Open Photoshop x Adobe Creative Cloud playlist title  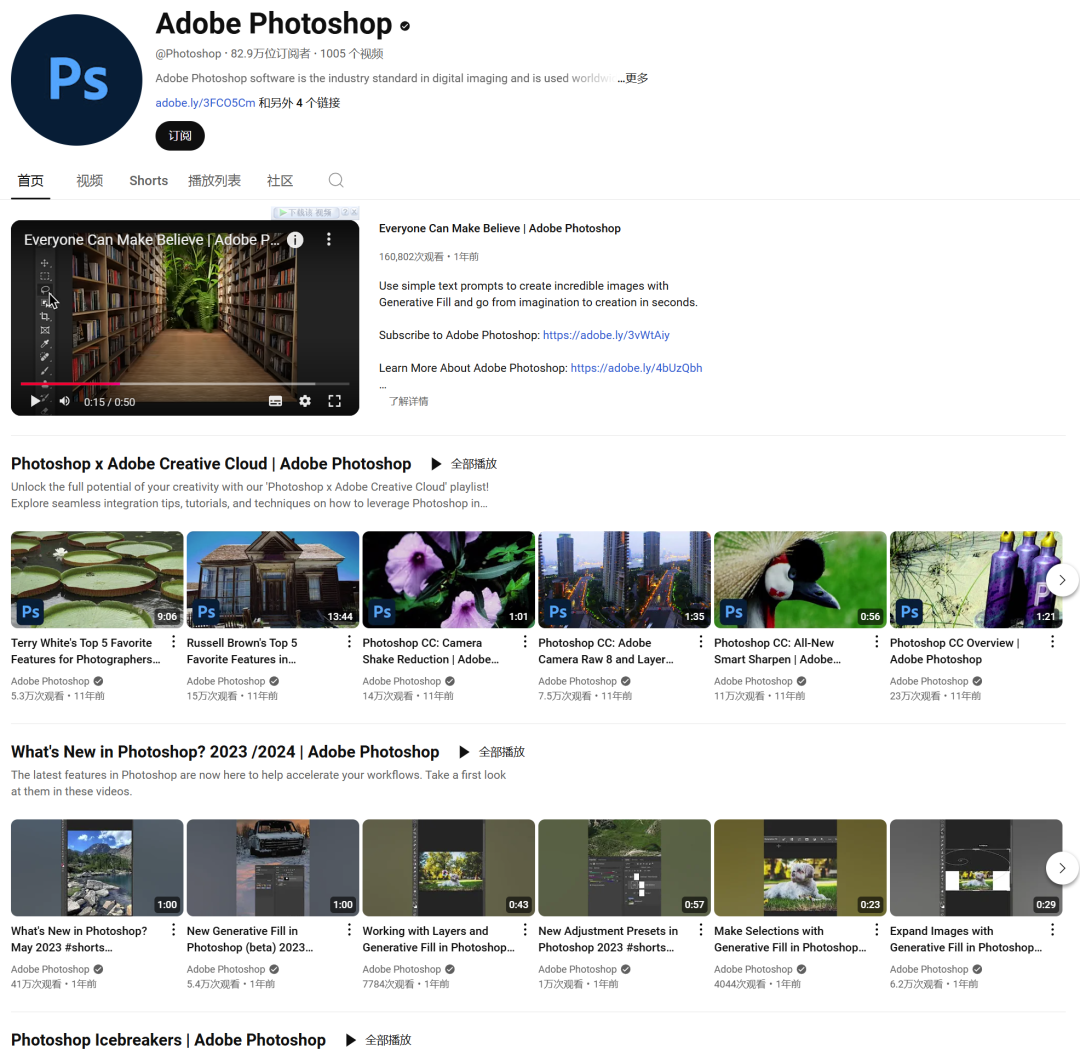coord(211,464)
